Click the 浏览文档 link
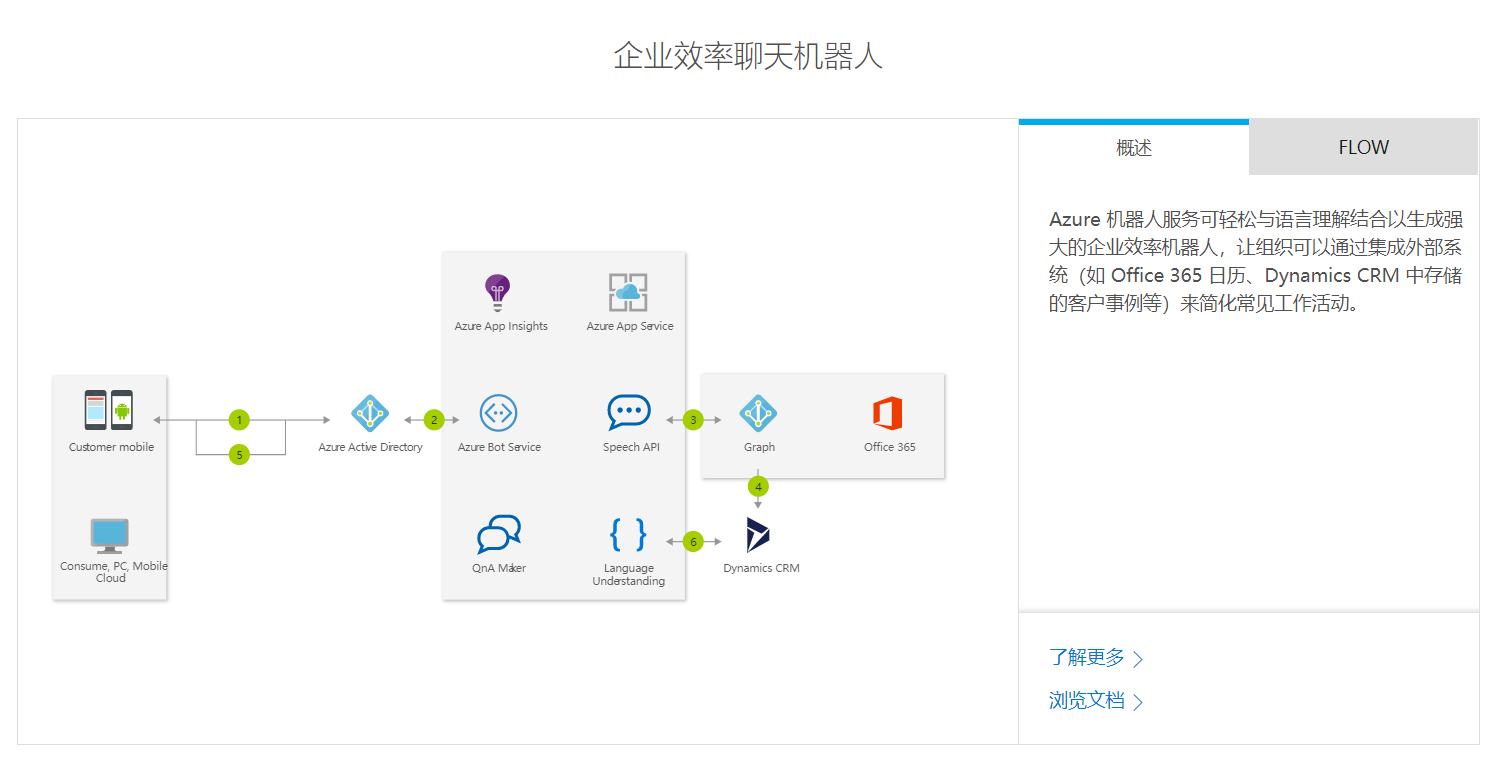Screen dimensions: 1503x764 click(x=1087, y=700)
